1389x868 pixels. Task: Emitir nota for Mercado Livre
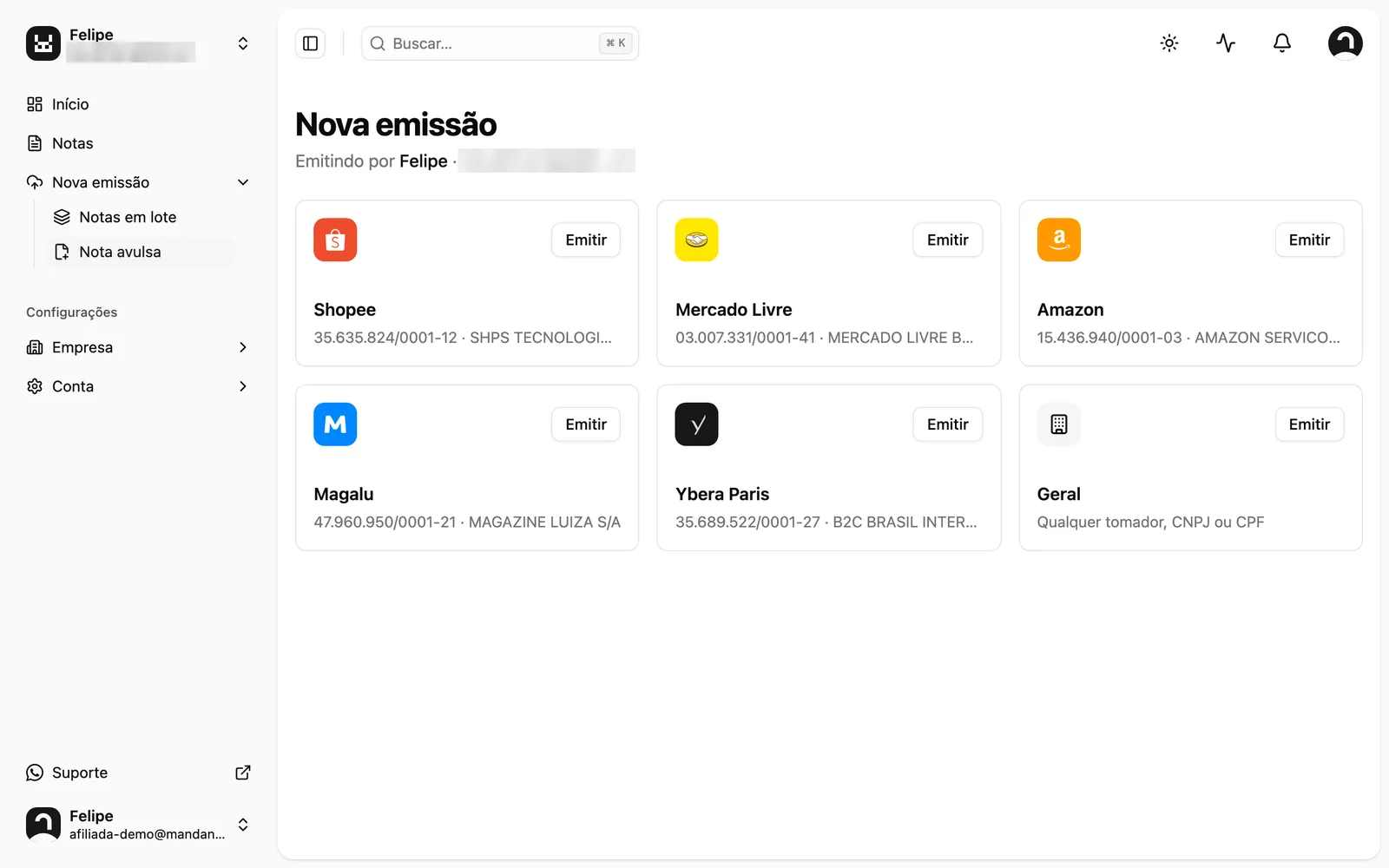[x=947, y=240]
